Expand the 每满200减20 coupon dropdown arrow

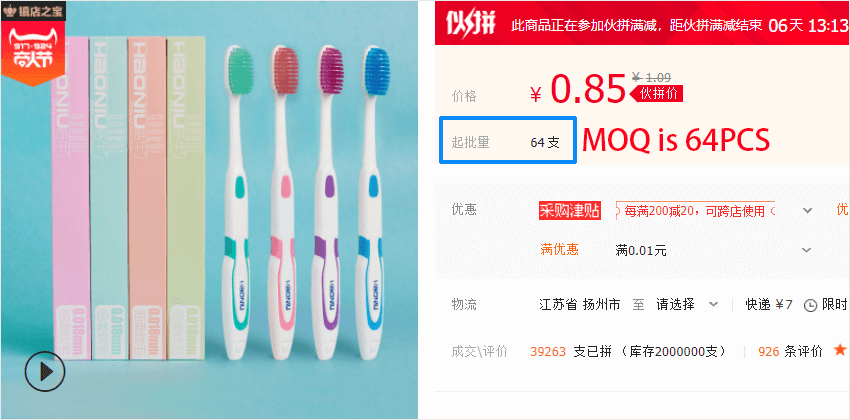(807, 210)
